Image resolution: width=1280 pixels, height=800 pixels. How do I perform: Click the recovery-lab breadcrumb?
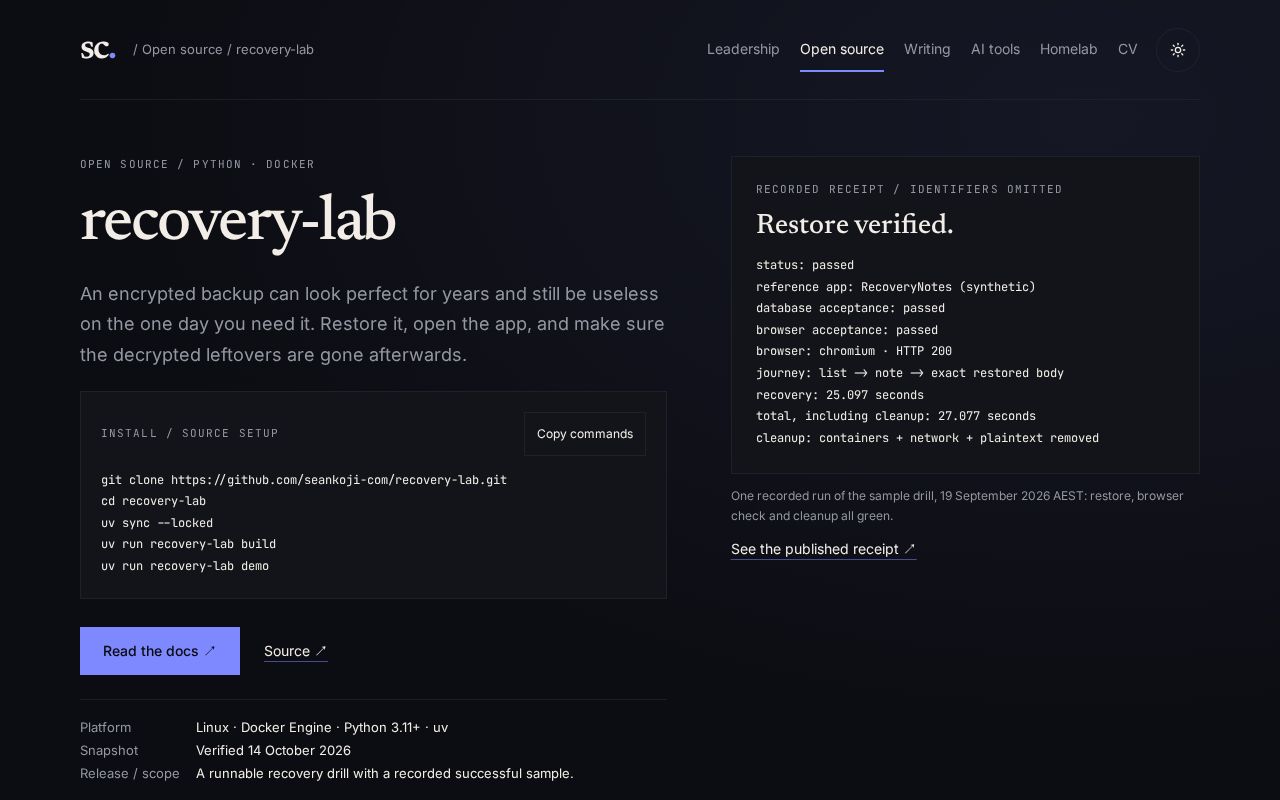coord(275,49)
